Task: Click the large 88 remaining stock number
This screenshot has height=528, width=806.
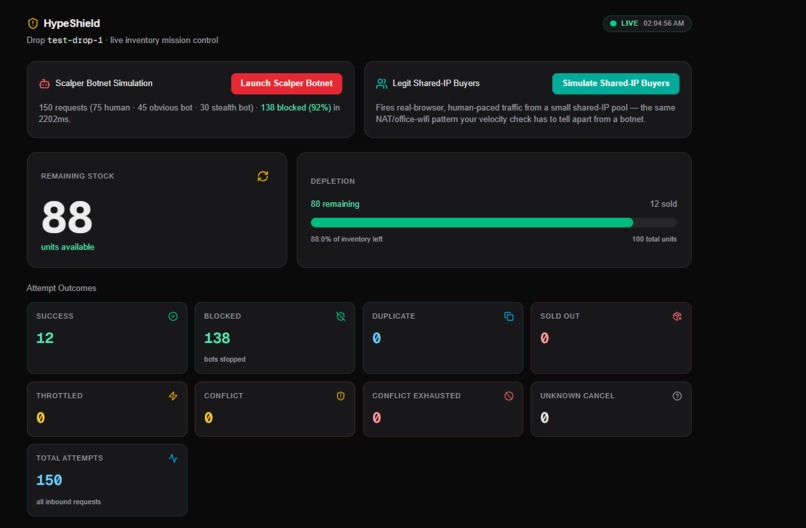Action: coord(67,217)
